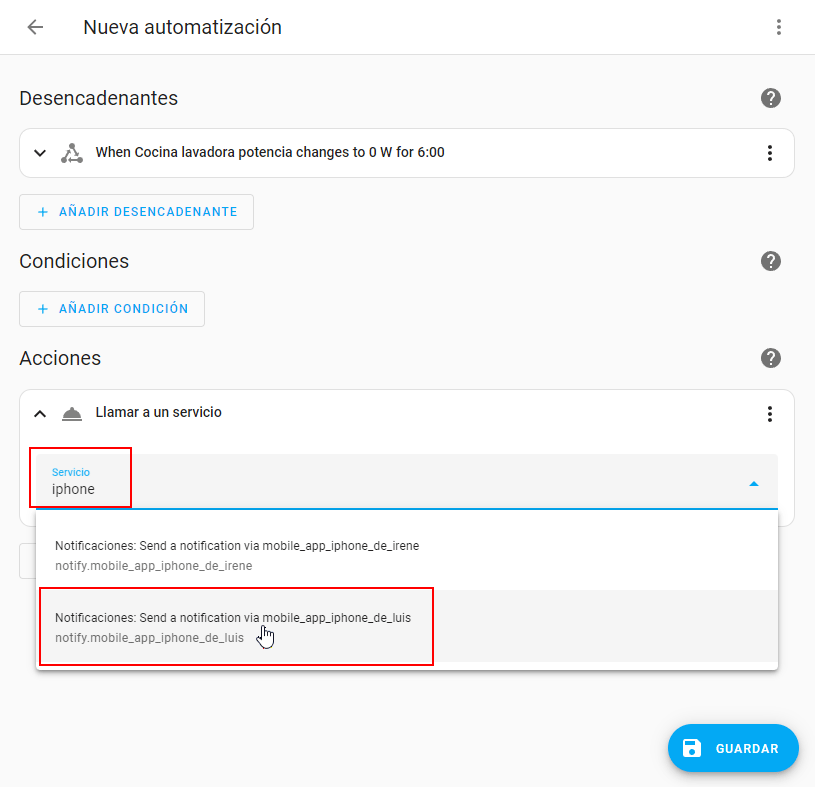Close the Servicio dropdown using its arrow
The height and width of the screenshot is (787, 815).
click(x=754, y=483)
